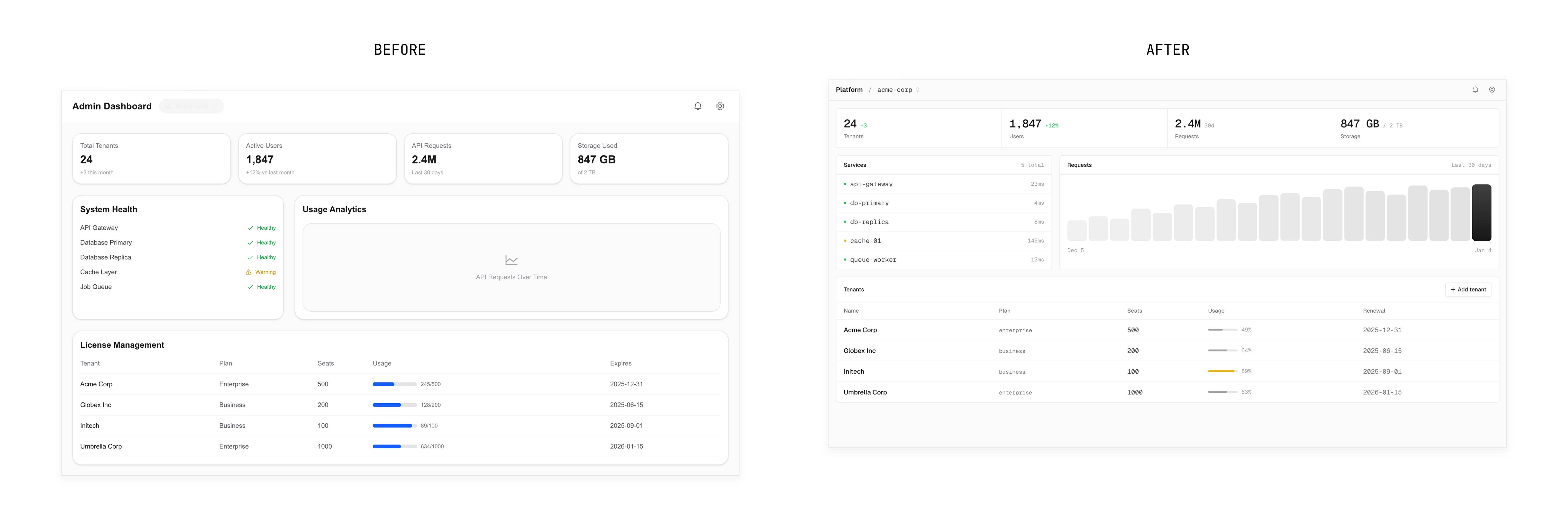Screen dimensions: 1568x516
Task: Click the chart icon in Usage Analytics
Action: 511,261
